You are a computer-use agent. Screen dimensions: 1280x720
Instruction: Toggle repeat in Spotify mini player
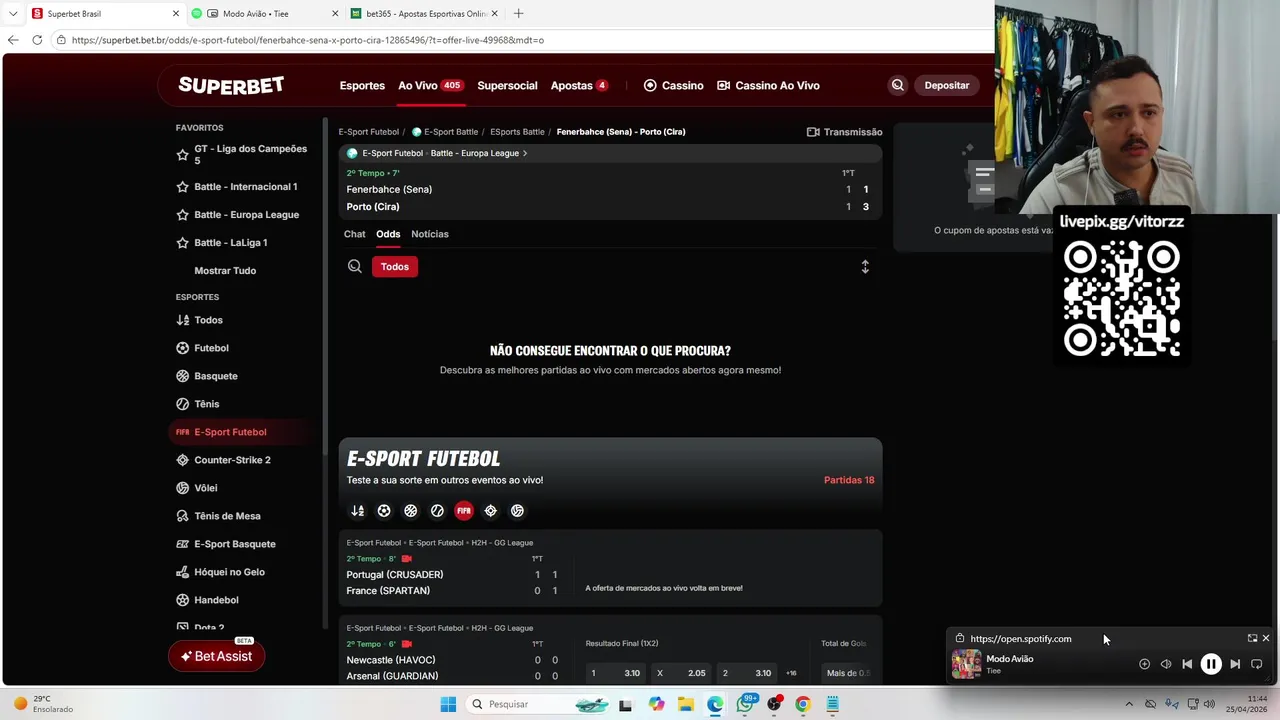point(1257,664)
